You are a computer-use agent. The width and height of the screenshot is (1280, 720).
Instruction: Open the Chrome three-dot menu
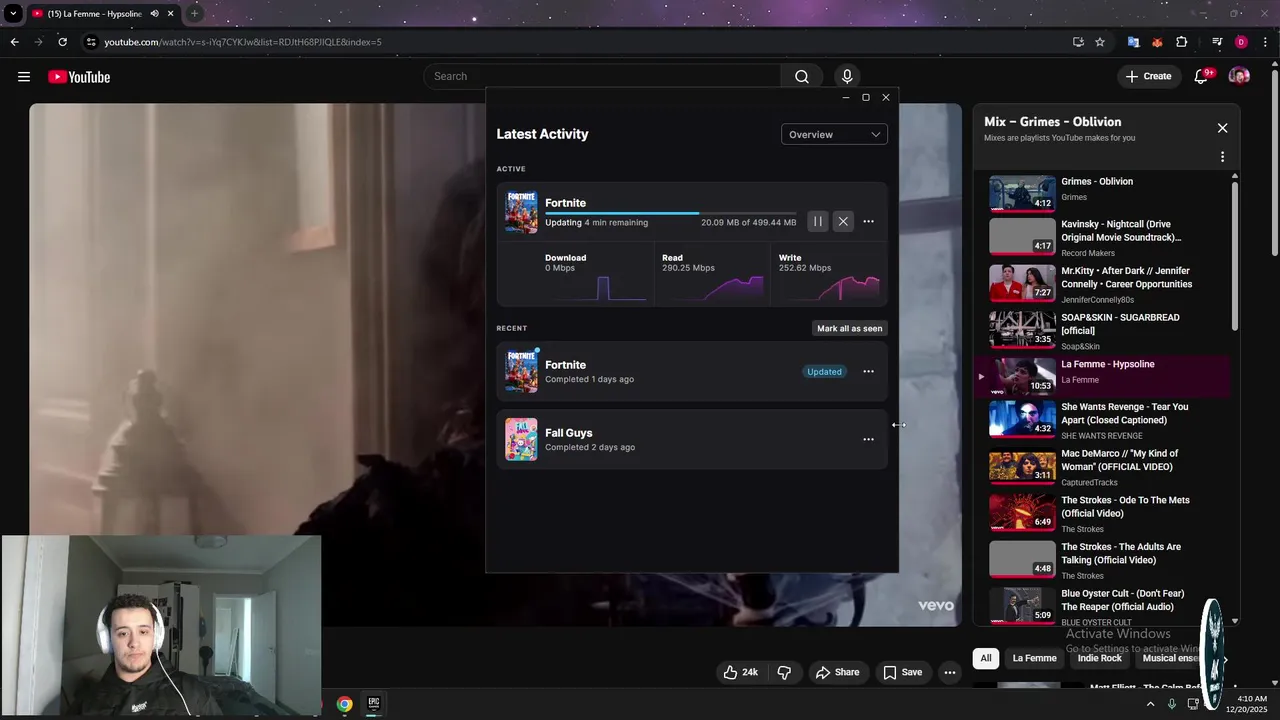tap(1265, 42)
